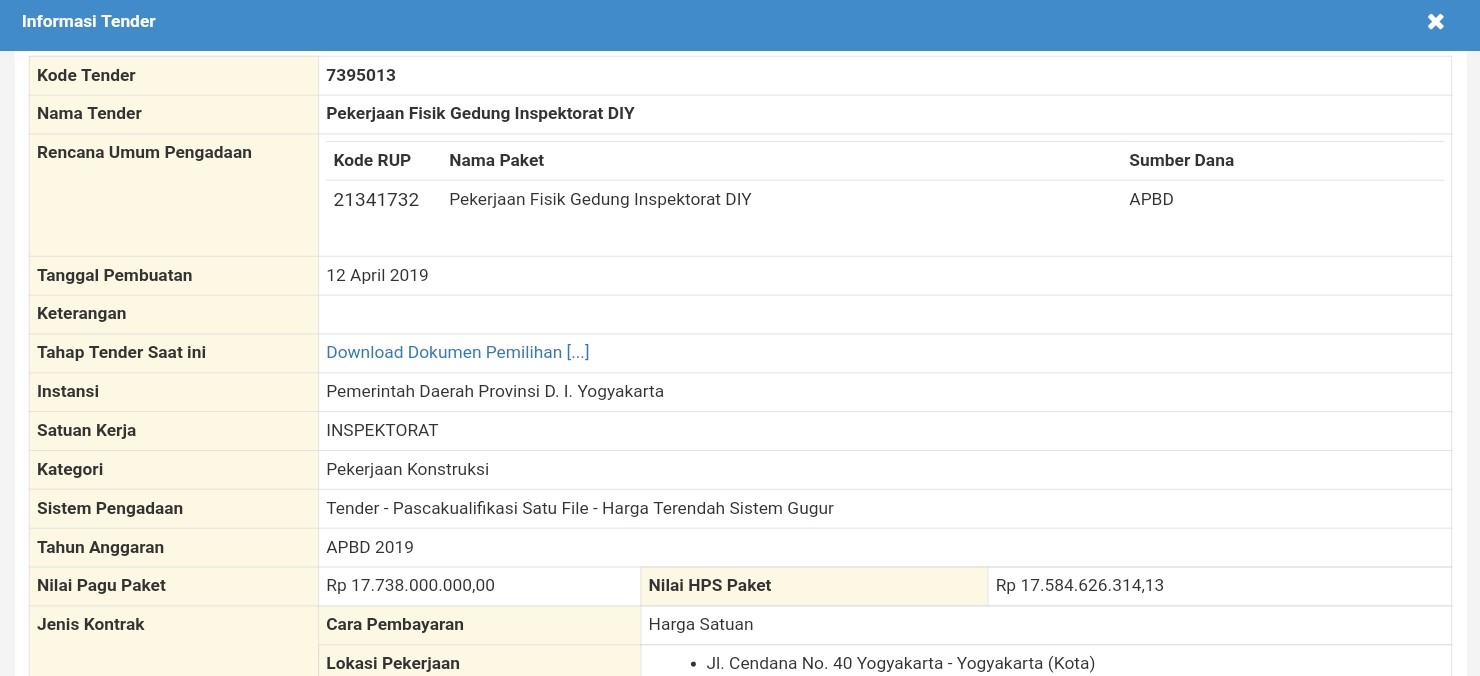The height and width of the screenshot is (676, 1480).
Task: Select the tender code 7395013
Action: [x=361, y=75]
